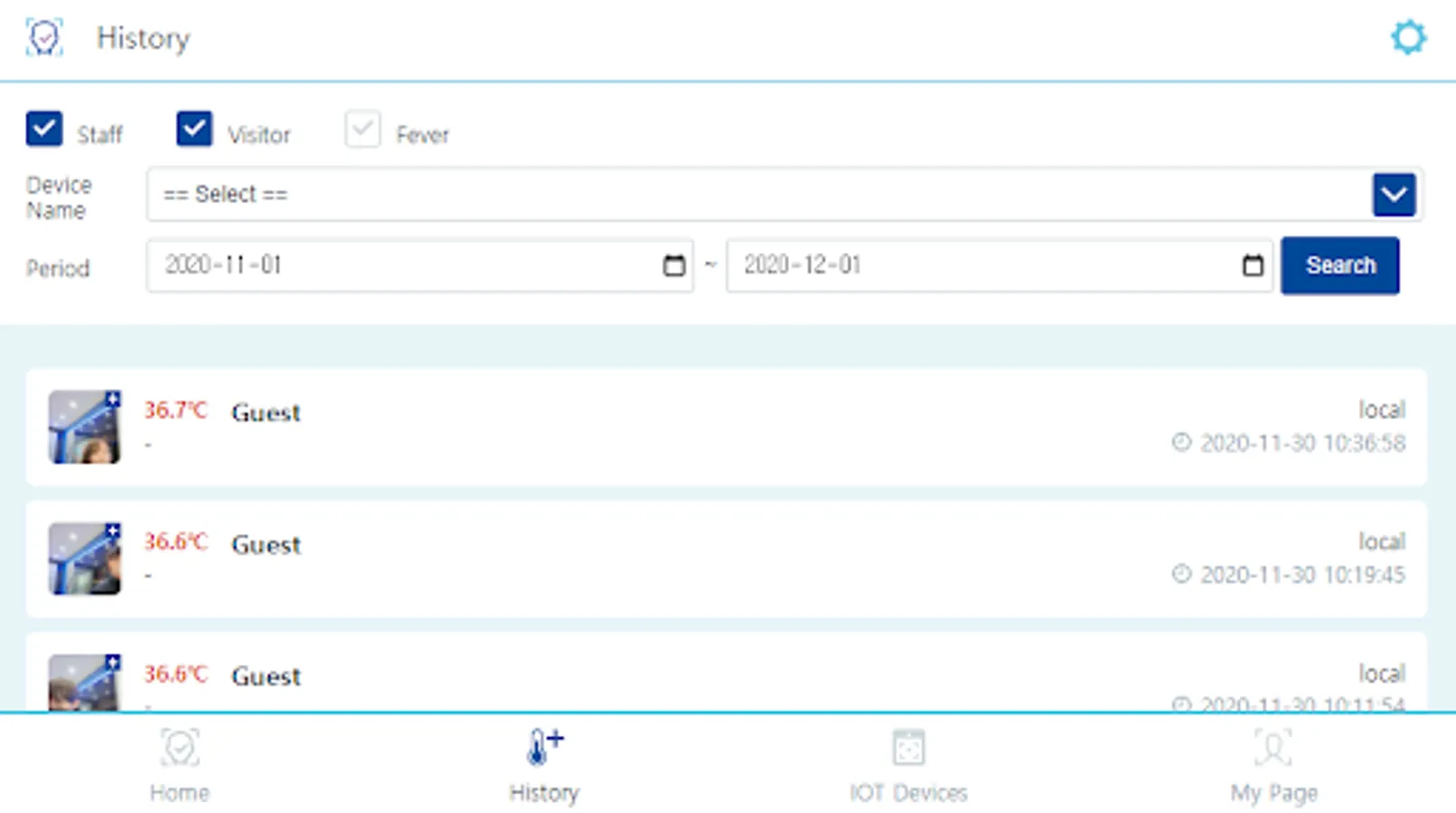Click the calendar icon on the end date field
Screen dimensions: 1456x813
click(1251, 266)
